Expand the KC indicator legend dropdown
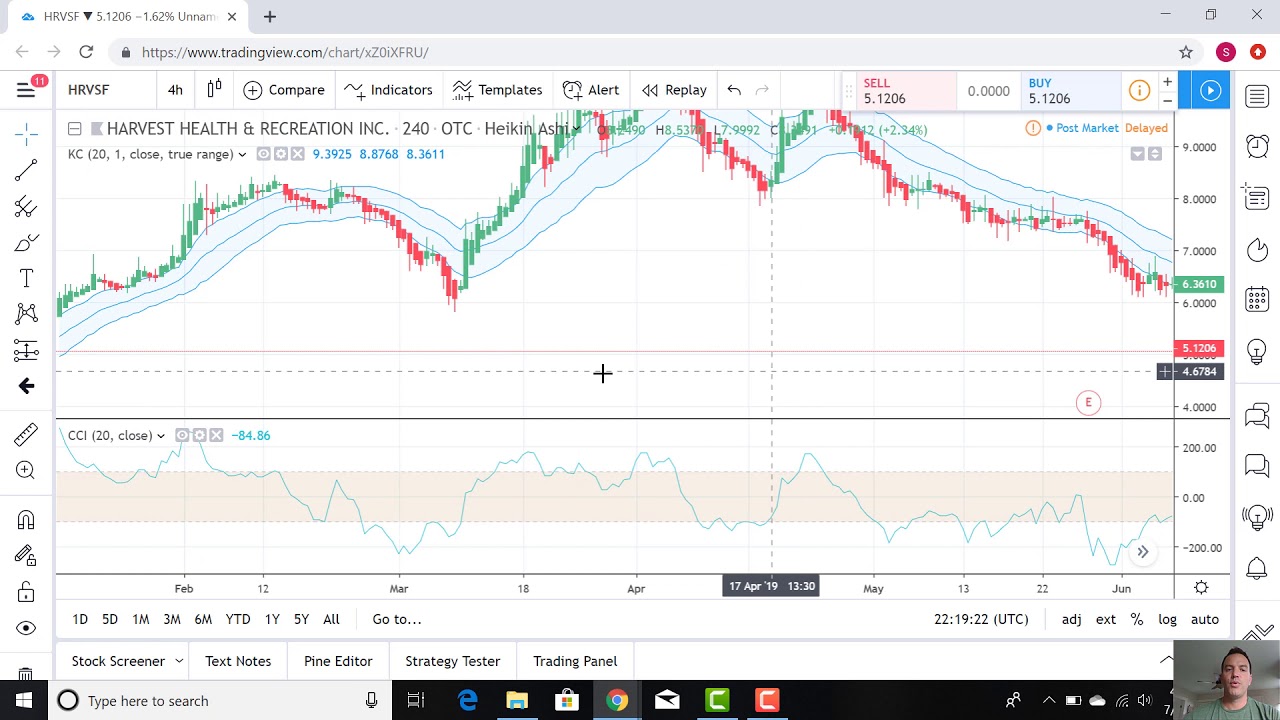This screenshot has width=1280, height=720. 242,154
